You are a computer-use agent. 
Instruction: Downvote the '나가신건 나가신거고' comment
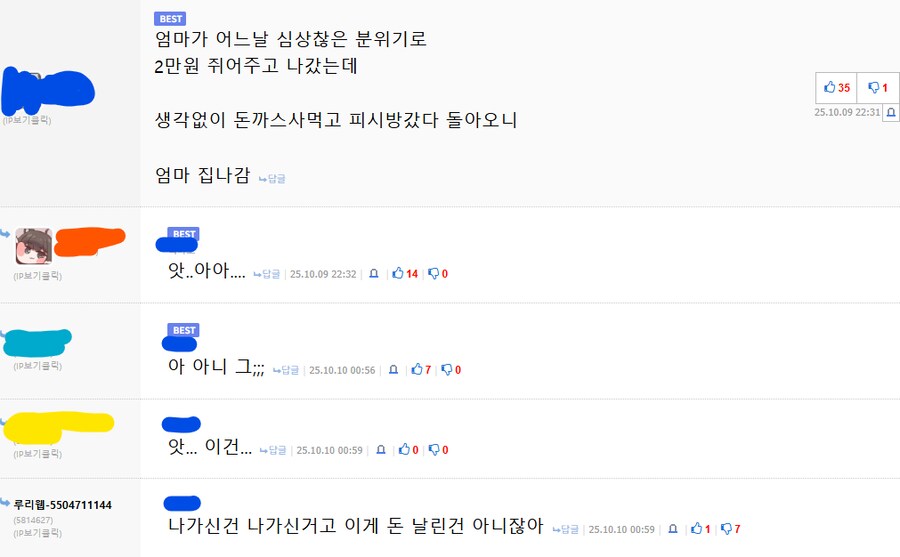730,529
